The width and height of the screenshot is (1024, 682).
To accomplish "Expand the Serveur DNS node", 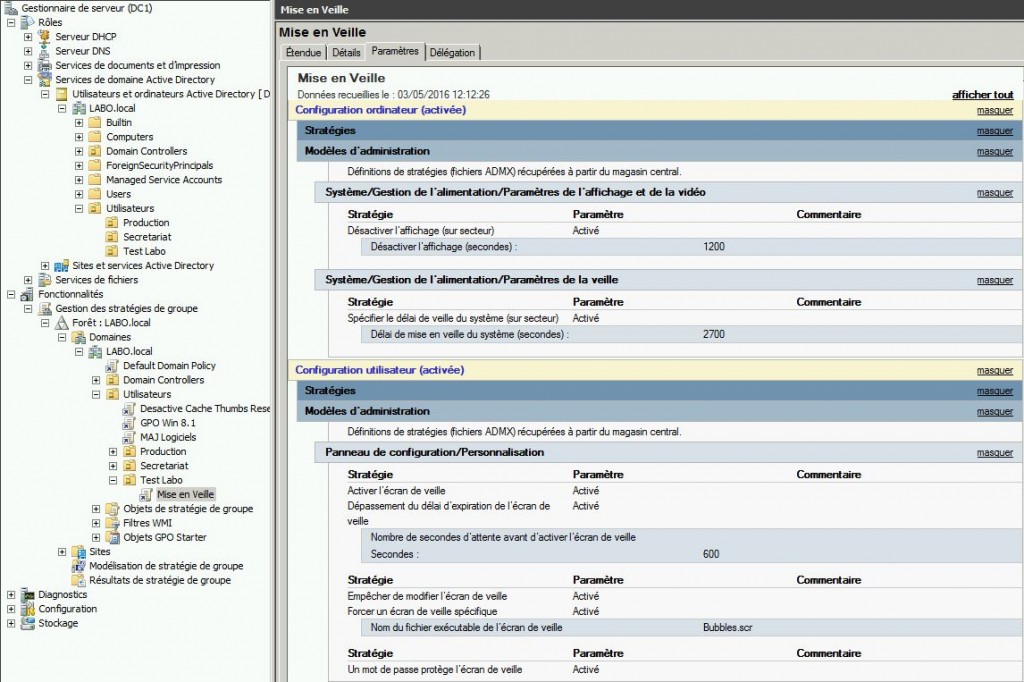I will [28, 51].
